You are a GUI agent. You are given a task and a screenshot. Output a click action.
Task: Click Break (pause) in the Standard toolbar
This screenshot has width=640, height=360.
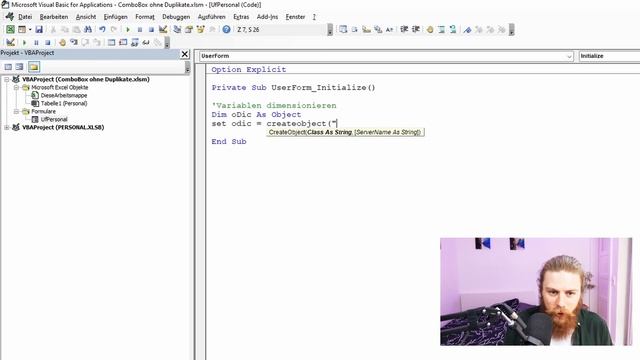(140, 29)
